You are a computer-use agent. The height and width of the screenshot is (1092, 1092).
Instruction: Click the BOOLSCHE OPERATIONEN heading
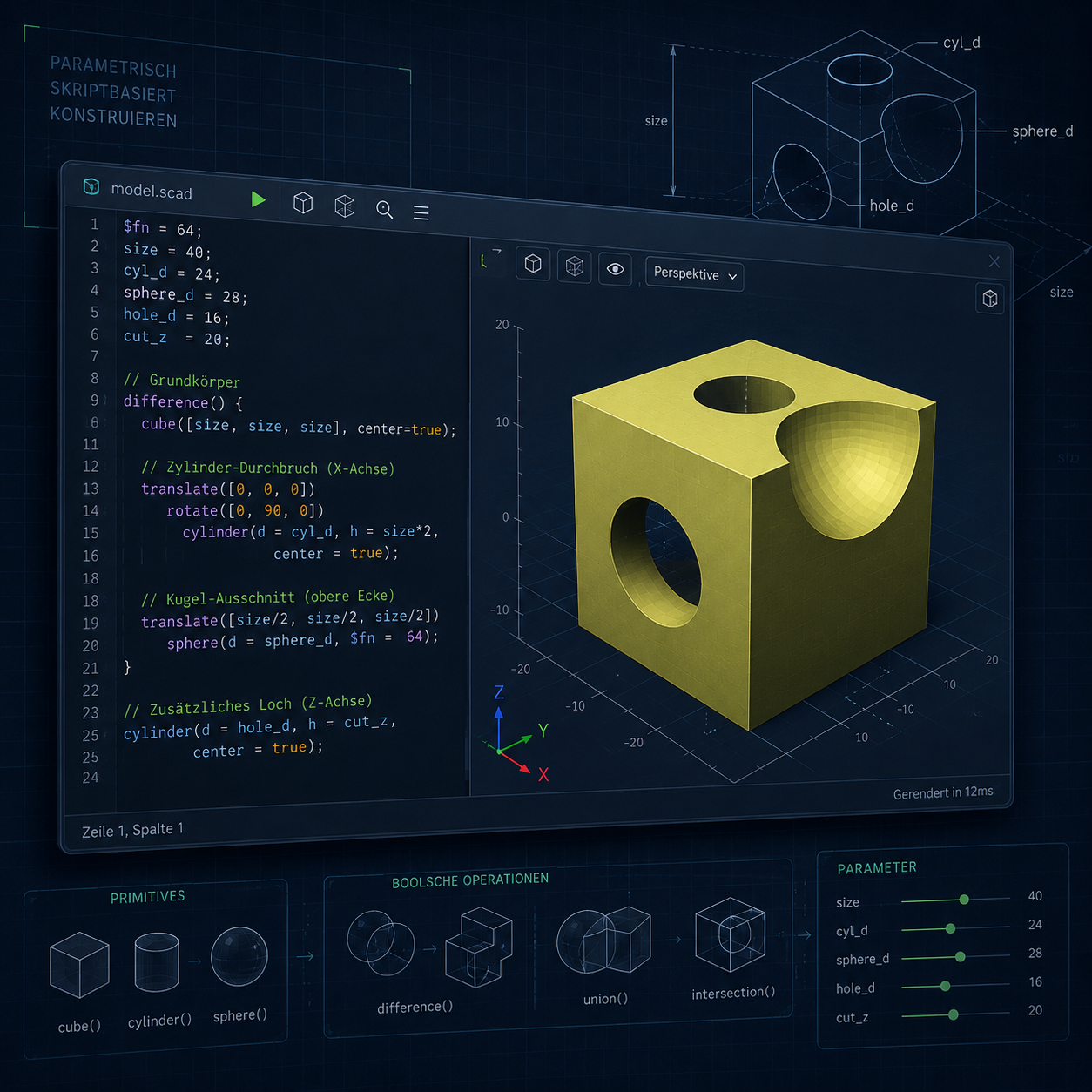point(470,880)
